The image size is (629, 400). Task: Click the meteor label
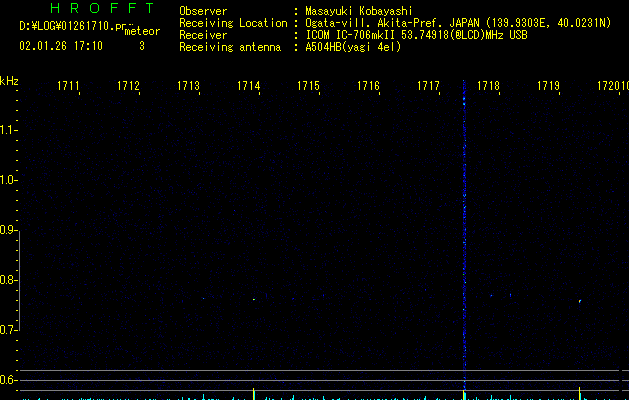(x=142, y=31)
